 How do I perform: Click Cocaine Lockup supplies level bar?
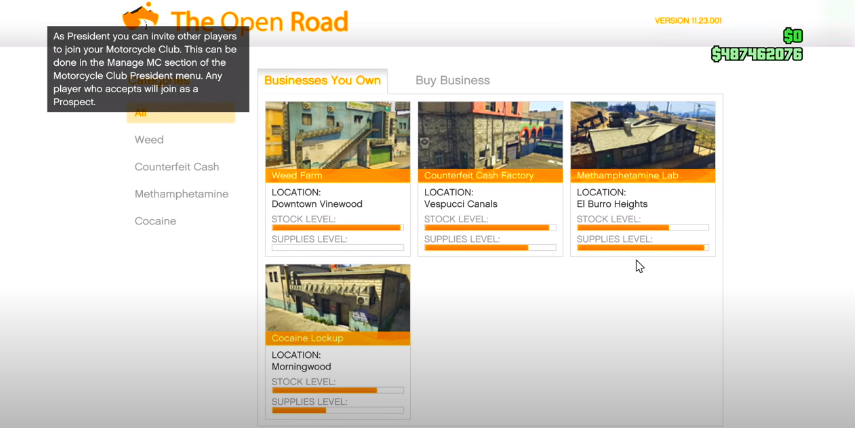[338, 410]
